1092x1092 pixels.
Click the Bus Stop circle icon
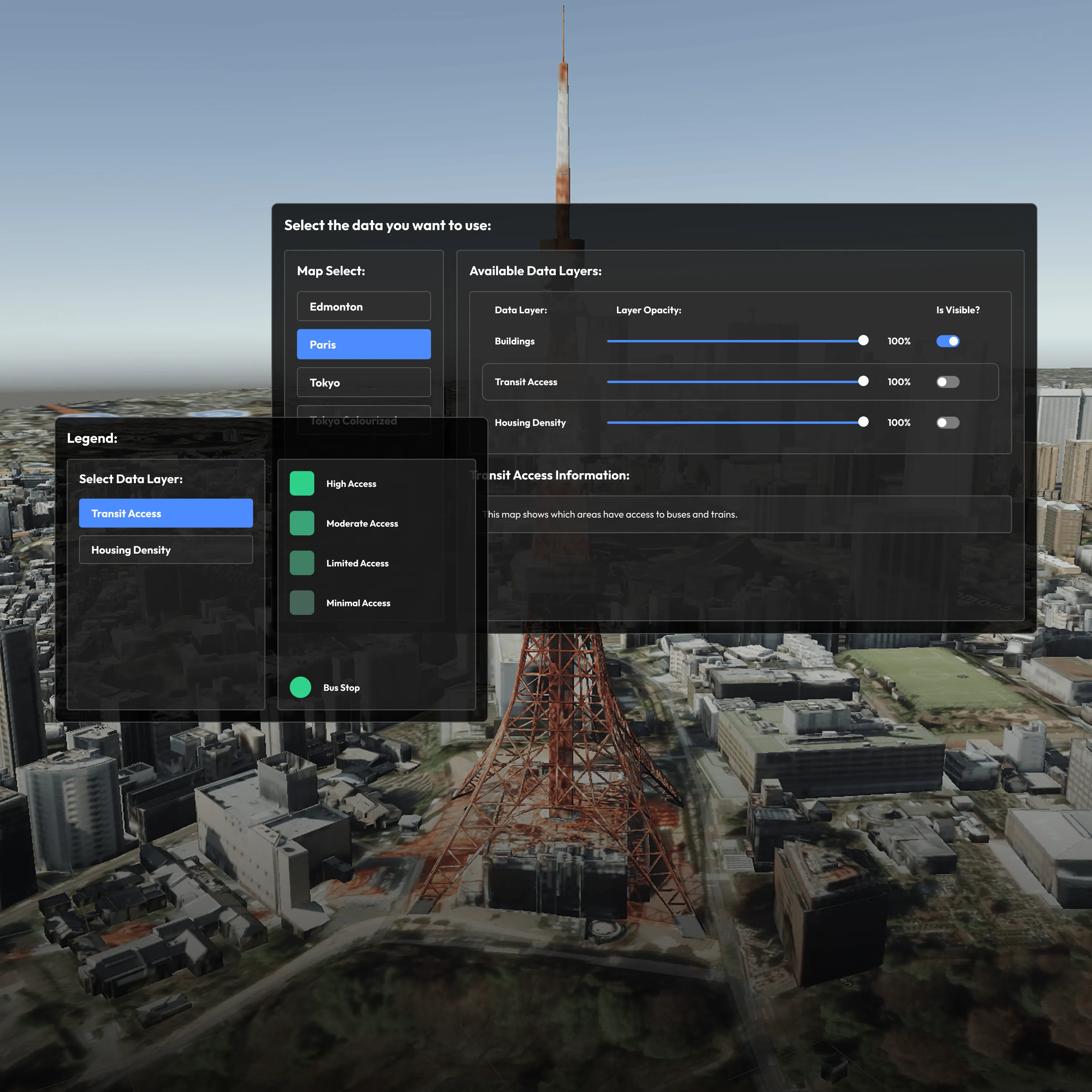pos(300,687)
